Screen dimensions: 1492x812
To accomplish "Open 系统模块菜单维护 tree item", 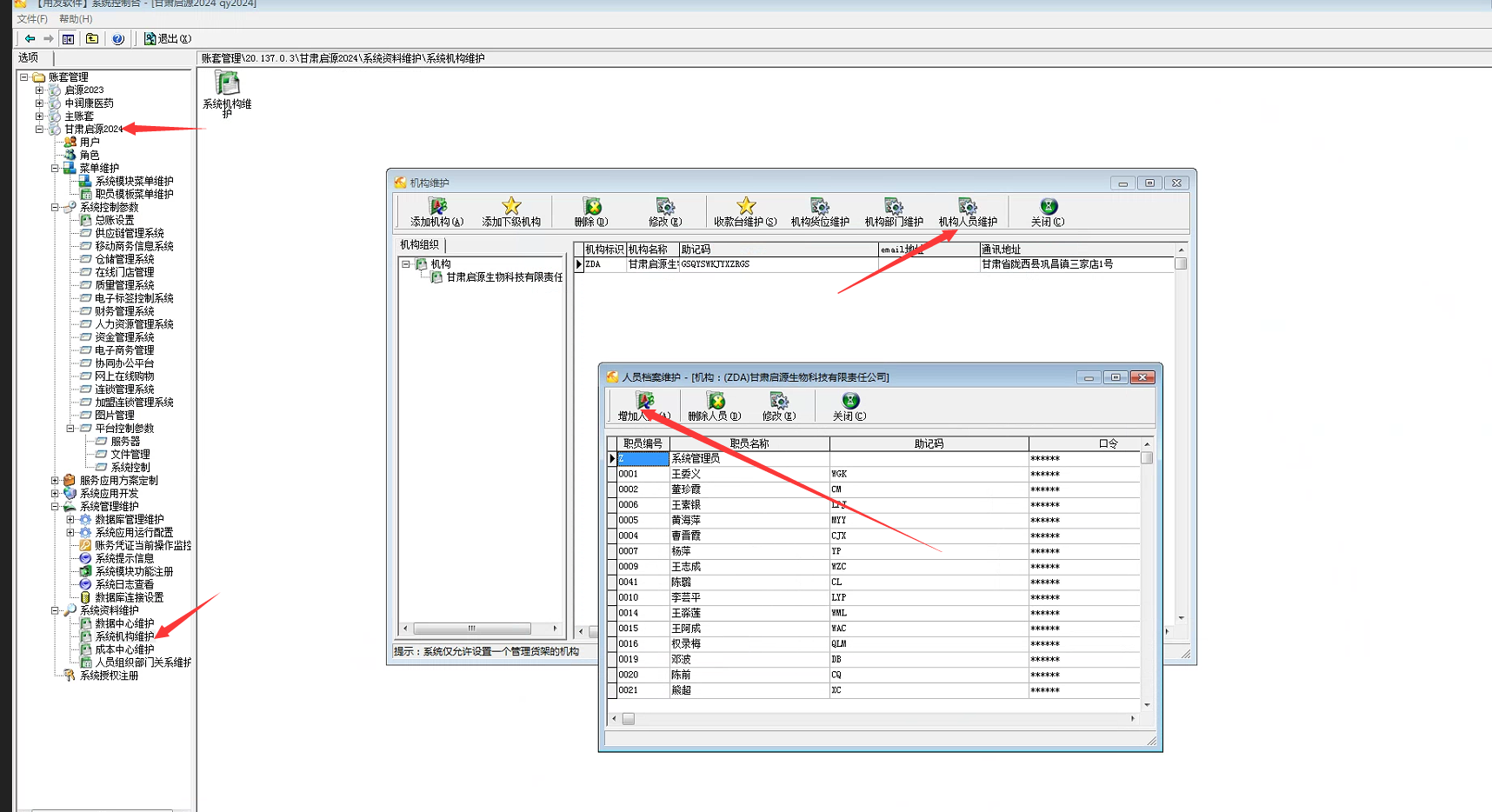I will click(134, 182).
